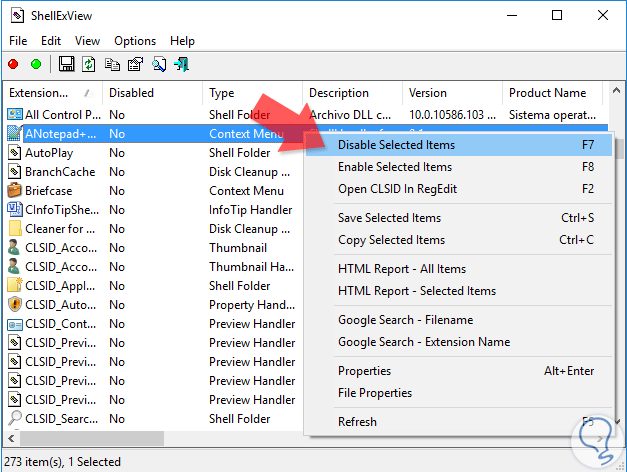Click the magnifying glass find toolbar icon
The width and height of the screenshot is (627, 472).
click(x=158, y=65)
